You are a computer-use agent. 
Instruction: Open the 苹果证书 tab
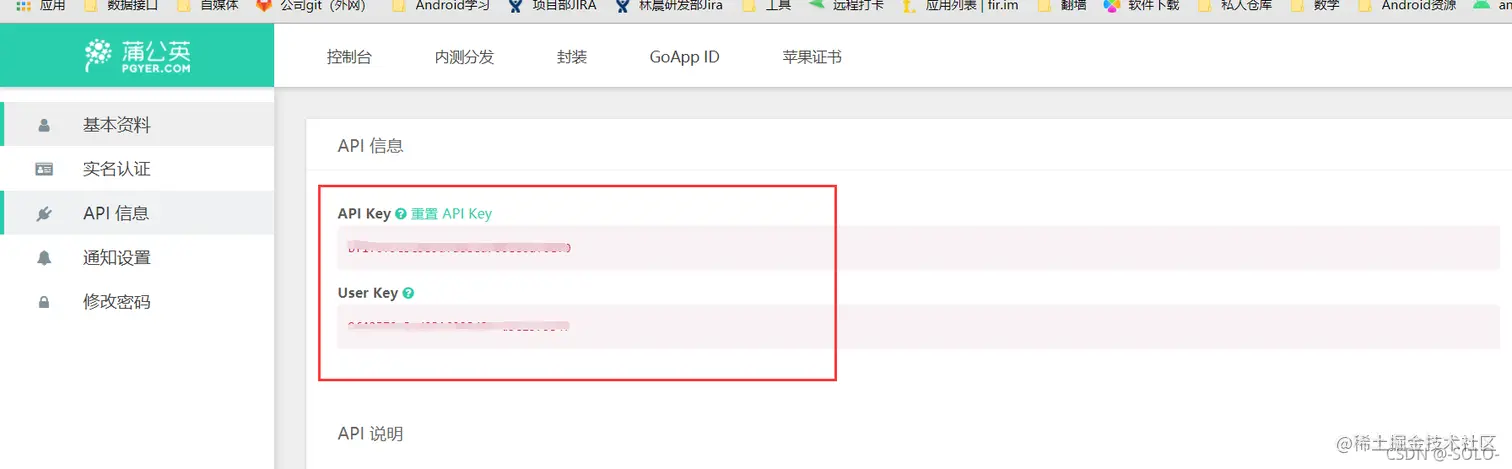click(812, 57)
